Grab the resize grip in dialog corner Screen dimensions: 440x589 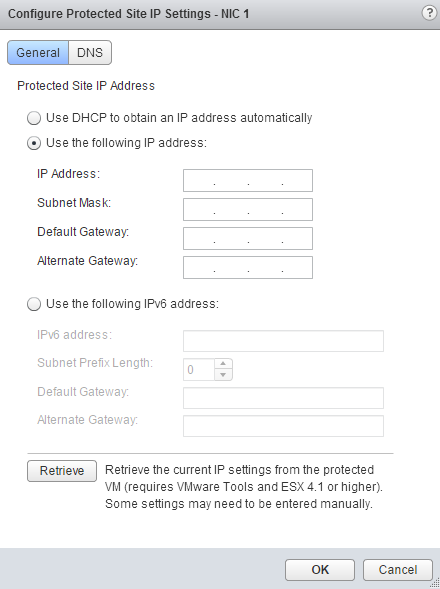pos(435,583)
